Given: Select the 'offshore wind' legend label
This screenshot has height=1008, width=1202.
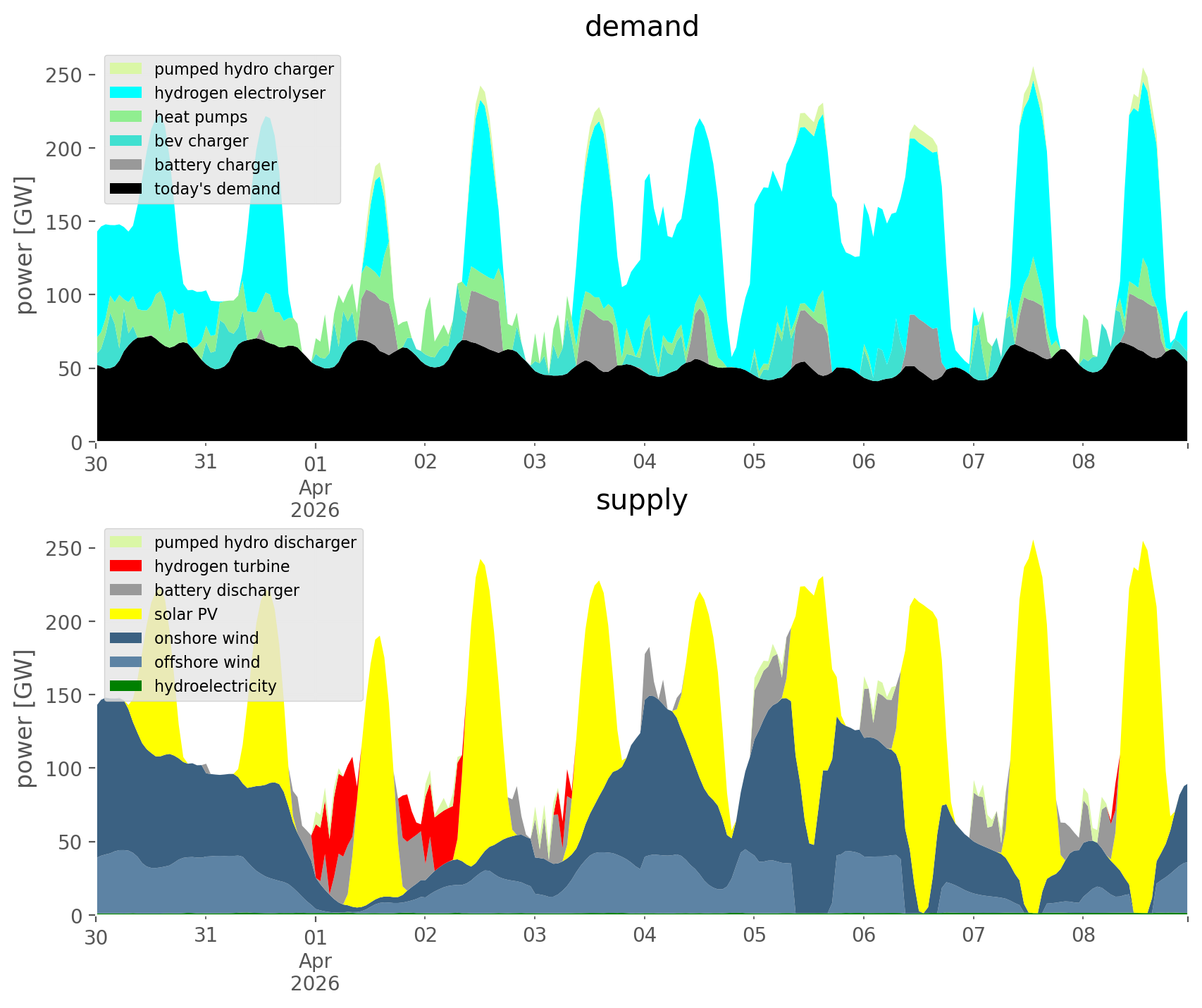Looking at the screenshot, I should click(x=207, y=662).
